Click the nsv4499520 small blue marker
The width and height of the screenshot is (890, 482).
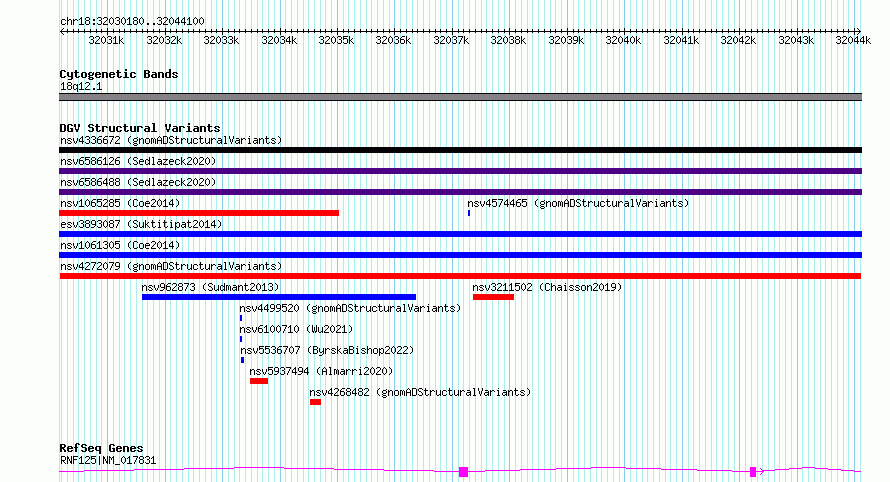tap(241, 318)
